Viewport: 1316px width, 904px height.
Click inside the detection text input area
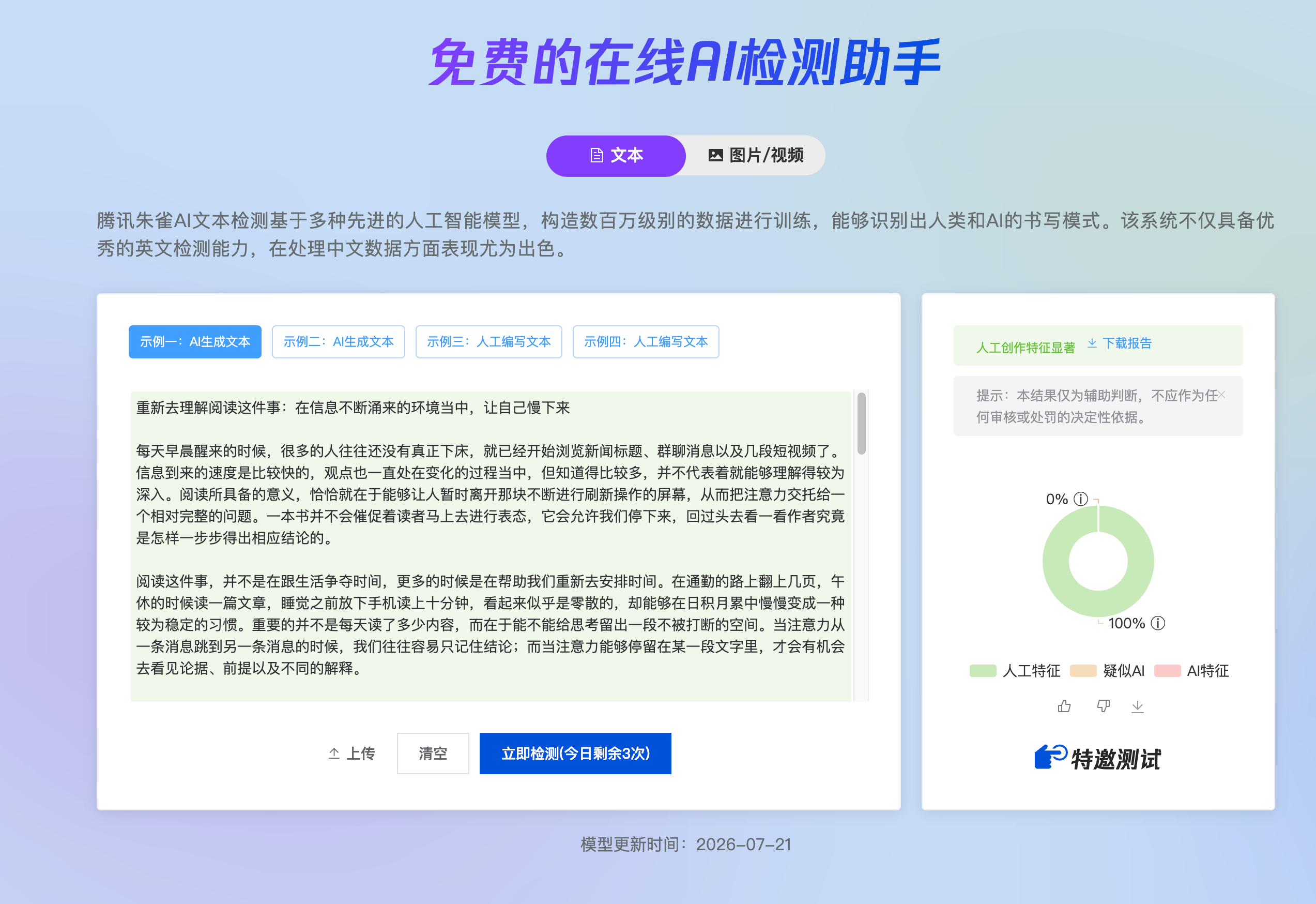tap(491, 546)
